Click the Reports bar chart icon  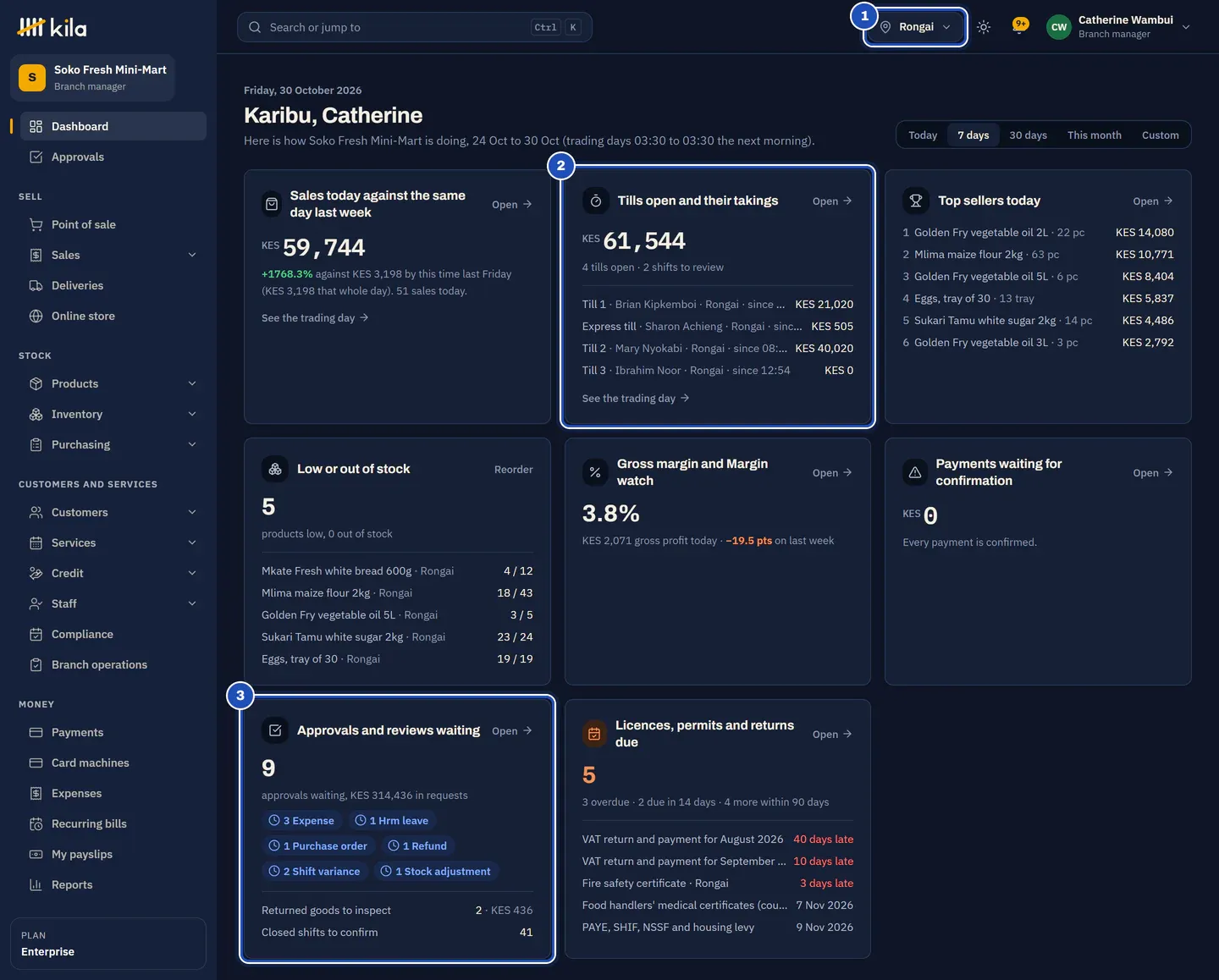click(x=36, y=884)
